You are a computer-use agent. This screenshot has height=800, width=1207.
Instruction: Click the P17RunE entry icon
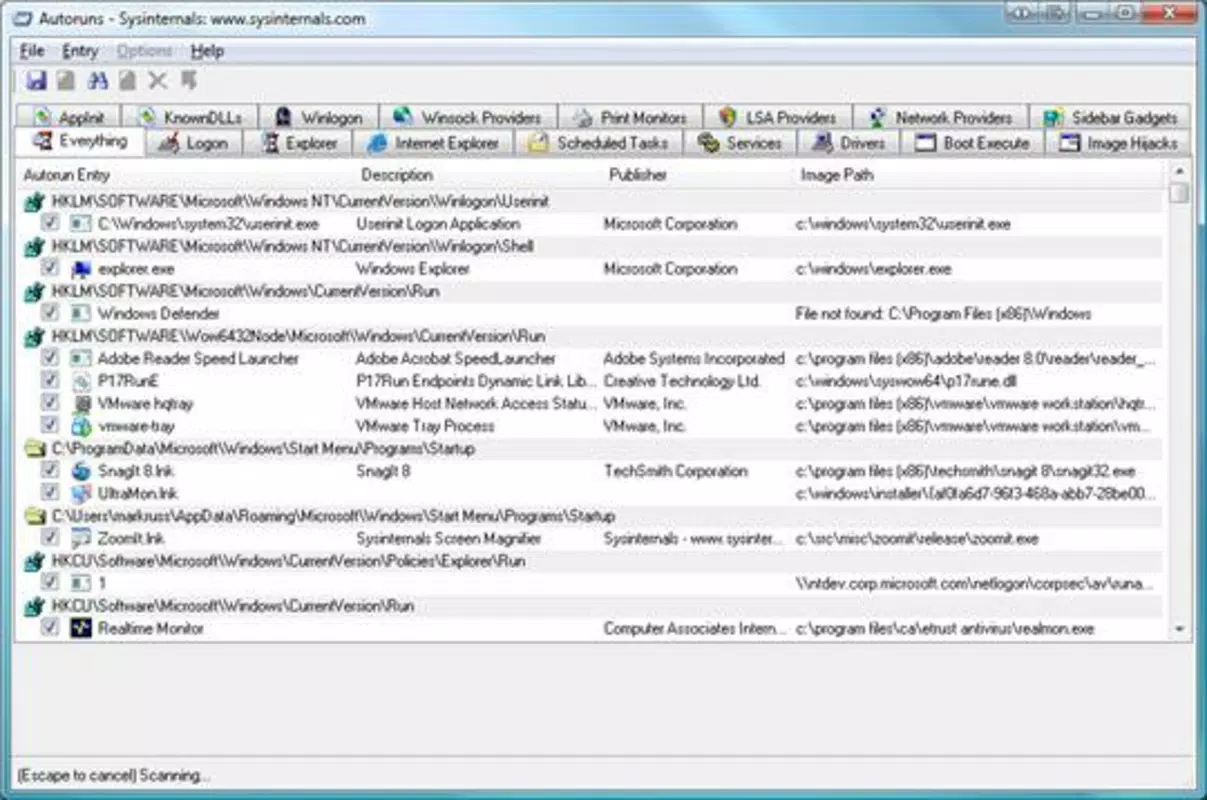(x=82, y=381)
